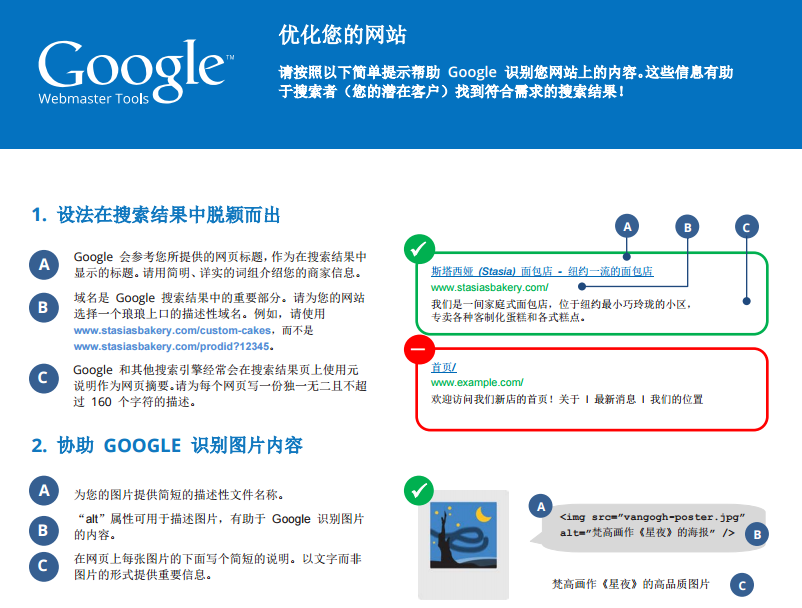Click badge A next to the img code bubble

point(541,506)
